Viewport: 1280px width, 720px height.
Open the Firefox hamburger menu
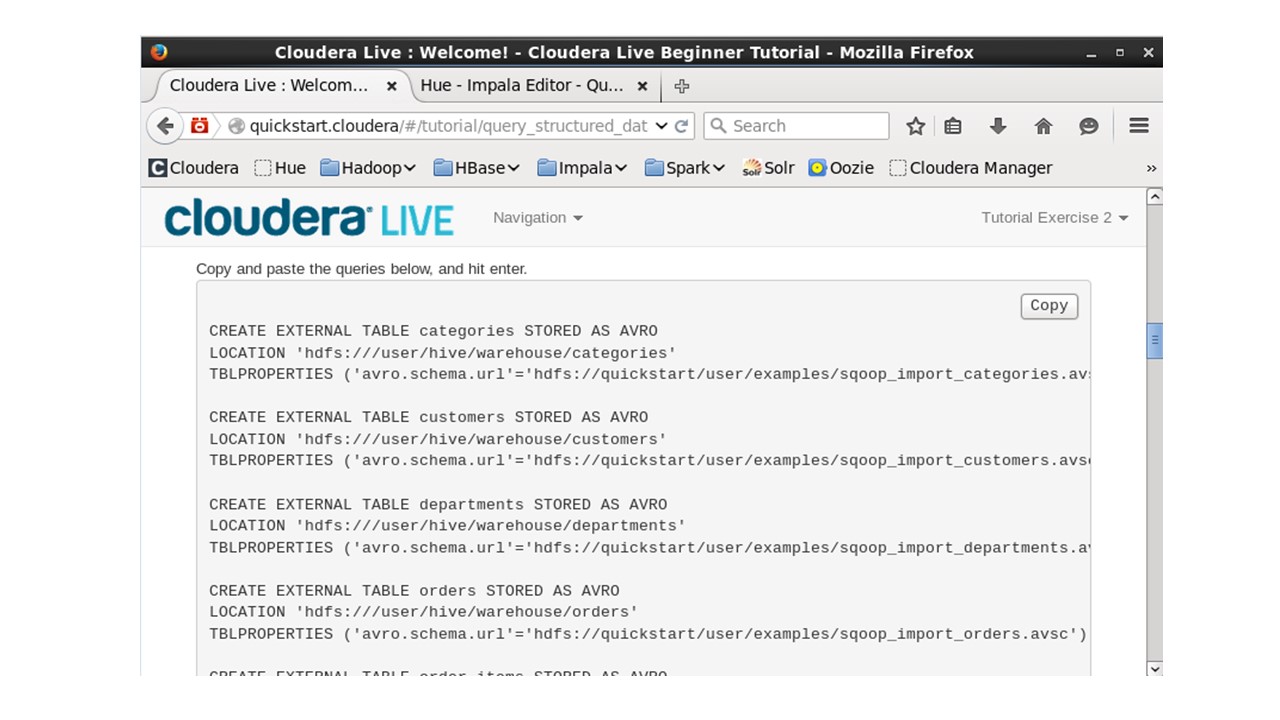click(x=1138, y=126)
